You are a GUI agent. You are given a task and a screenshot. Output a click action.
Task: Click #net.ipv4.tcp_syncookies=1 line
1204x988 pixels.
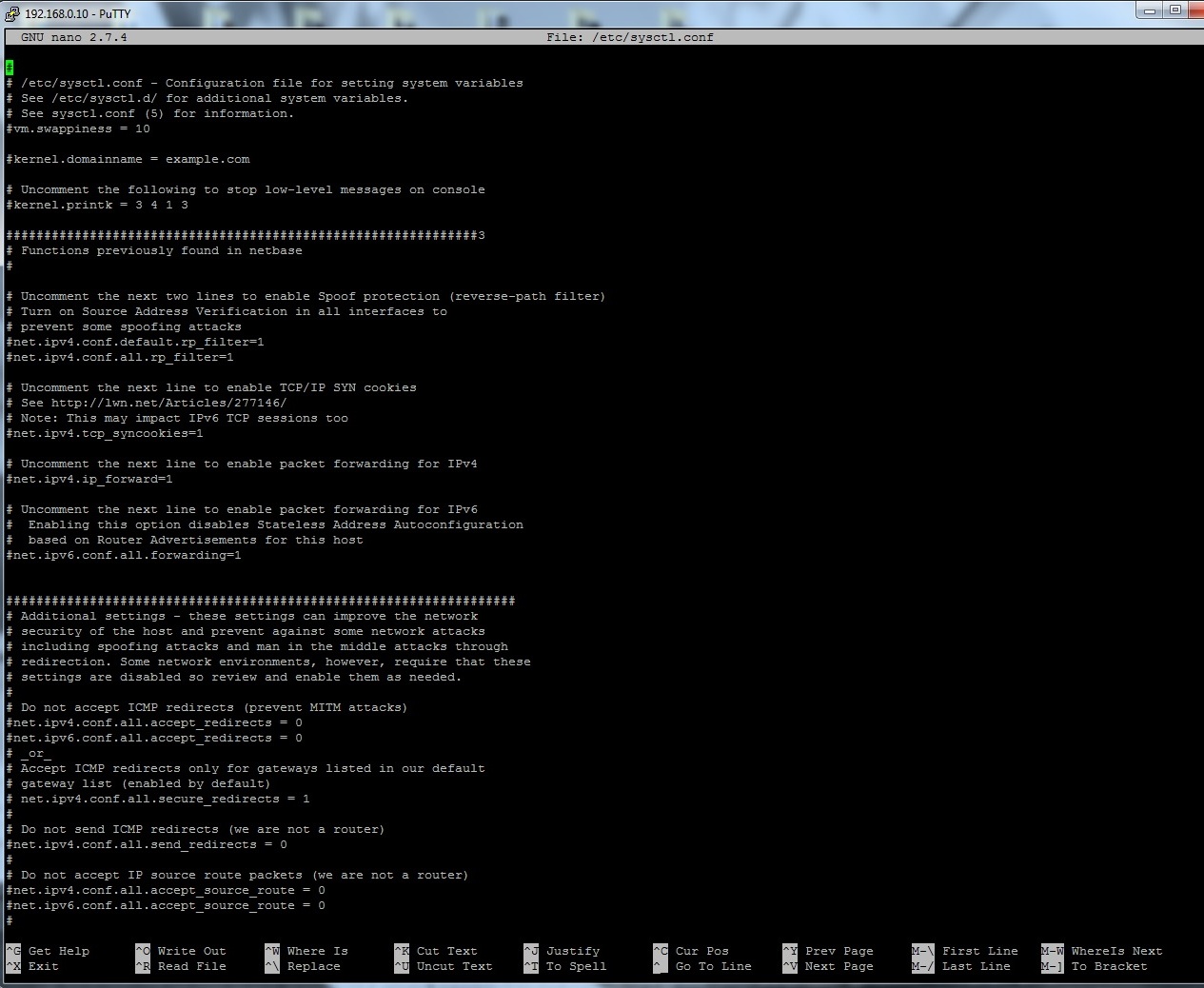[105, 433]
